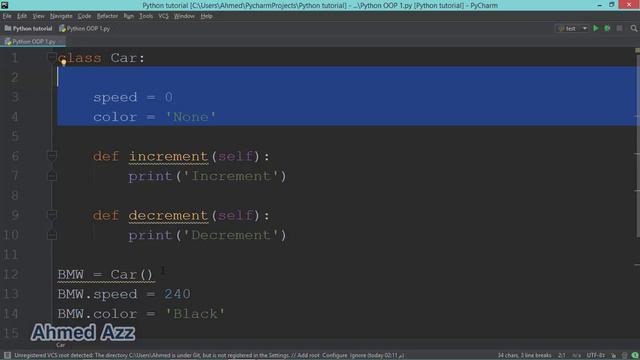Viewport: 640px width, 360px height.
Task: Click the UTF-8 encoding selector
Action: tap(596, 356)
